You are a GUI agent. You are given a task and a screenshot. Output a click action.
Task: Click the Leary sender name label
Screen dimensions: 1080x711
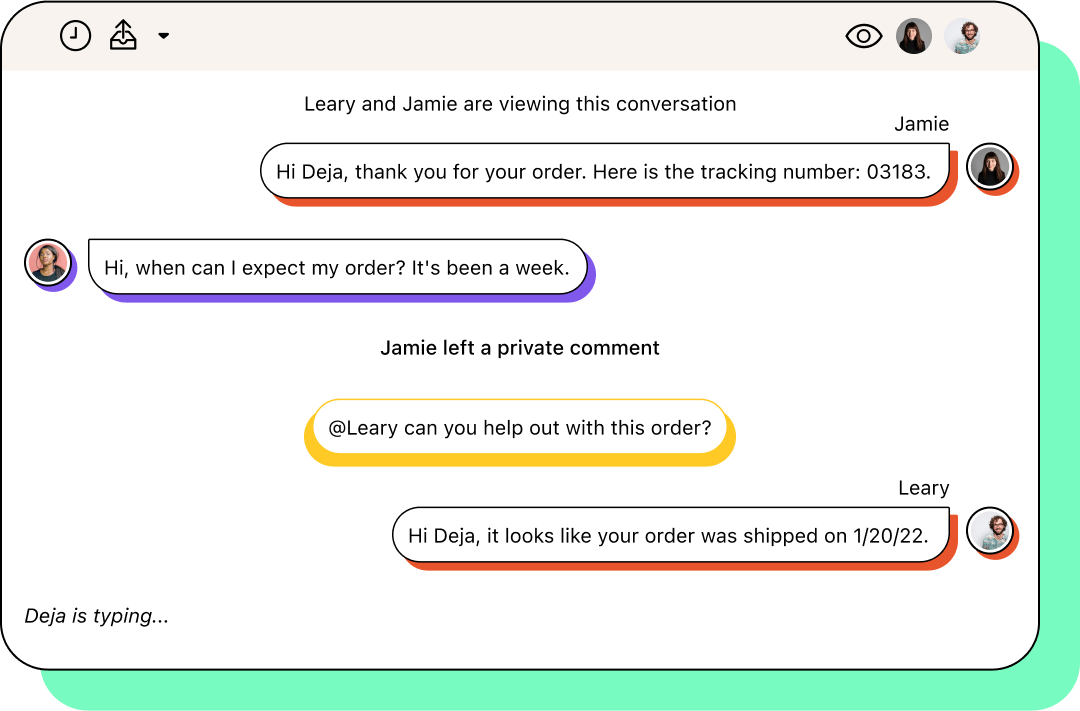(924, 488)
